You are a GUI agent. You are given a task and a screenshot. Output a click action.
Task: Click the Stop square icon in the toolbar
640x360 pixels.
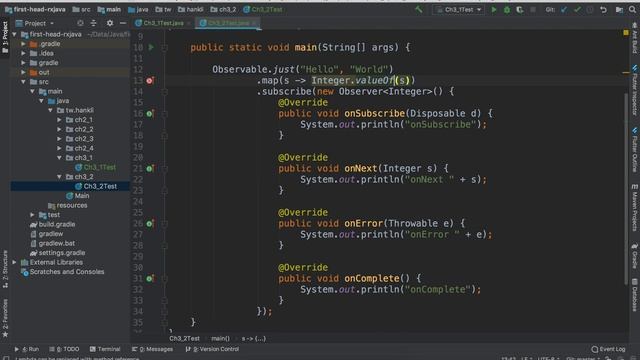(533, 9)
